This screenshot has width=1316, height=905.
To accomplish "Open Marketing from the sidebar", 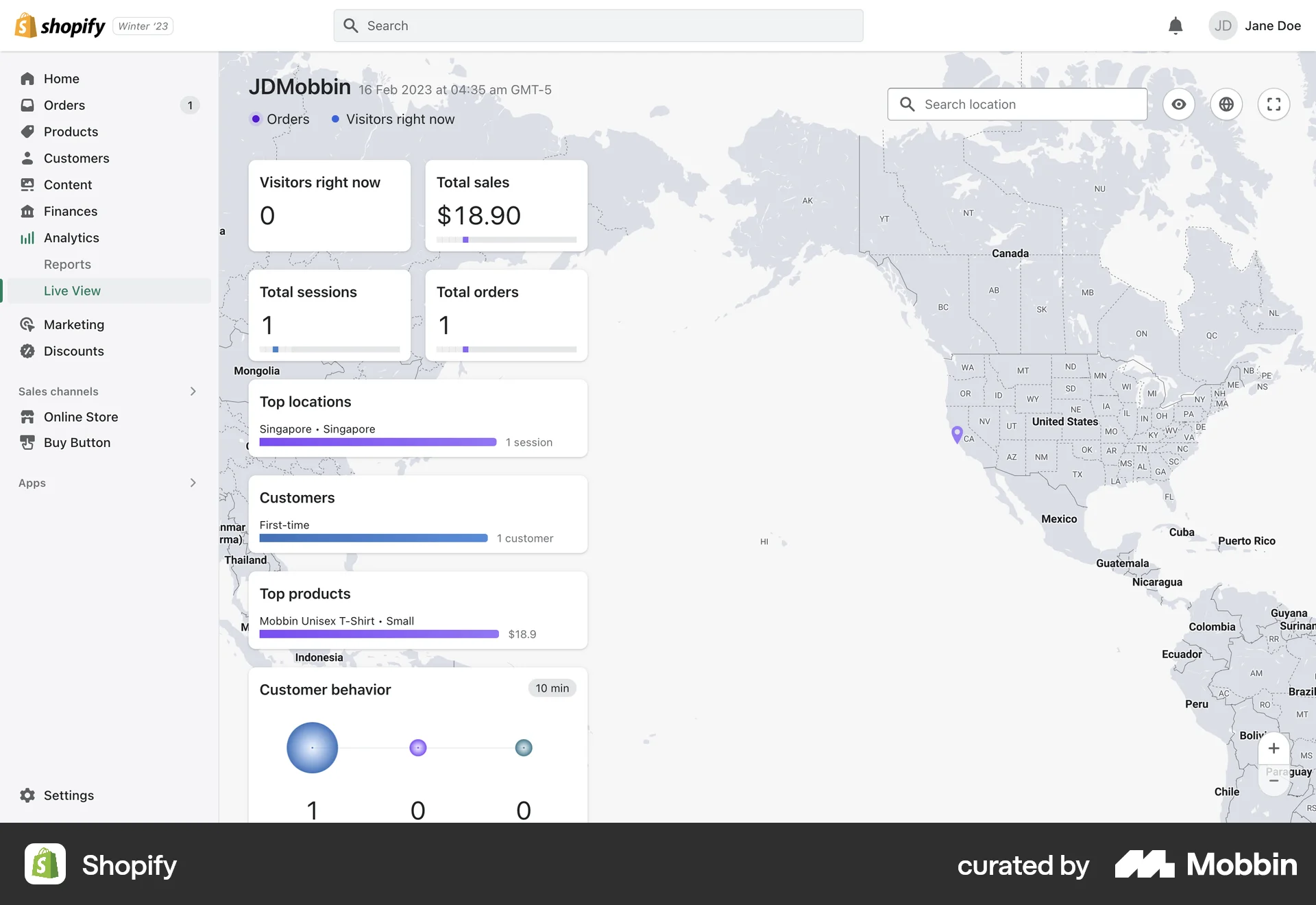I will click(74, 324).
